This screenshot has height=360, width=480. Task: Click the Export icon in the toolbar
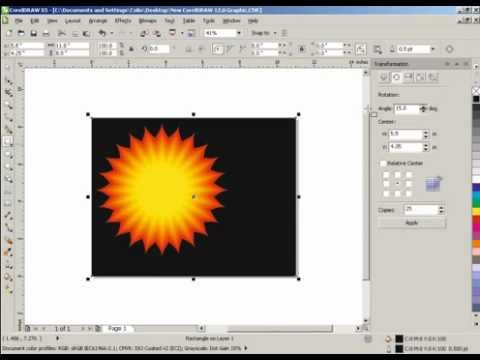[x=157, y=33]
